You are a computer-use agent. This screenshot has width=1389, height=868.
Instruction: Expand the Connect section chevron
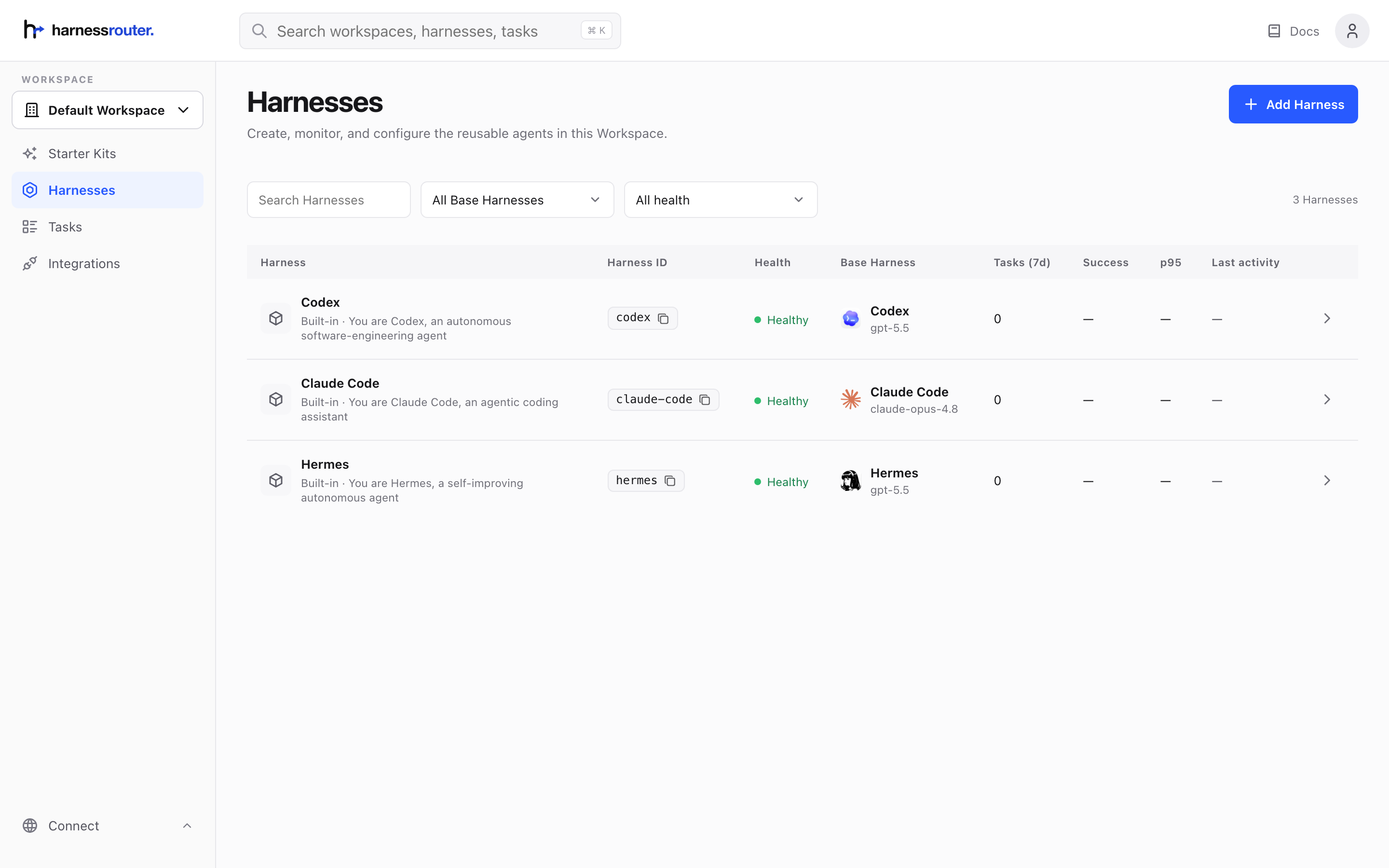[187, 826]
